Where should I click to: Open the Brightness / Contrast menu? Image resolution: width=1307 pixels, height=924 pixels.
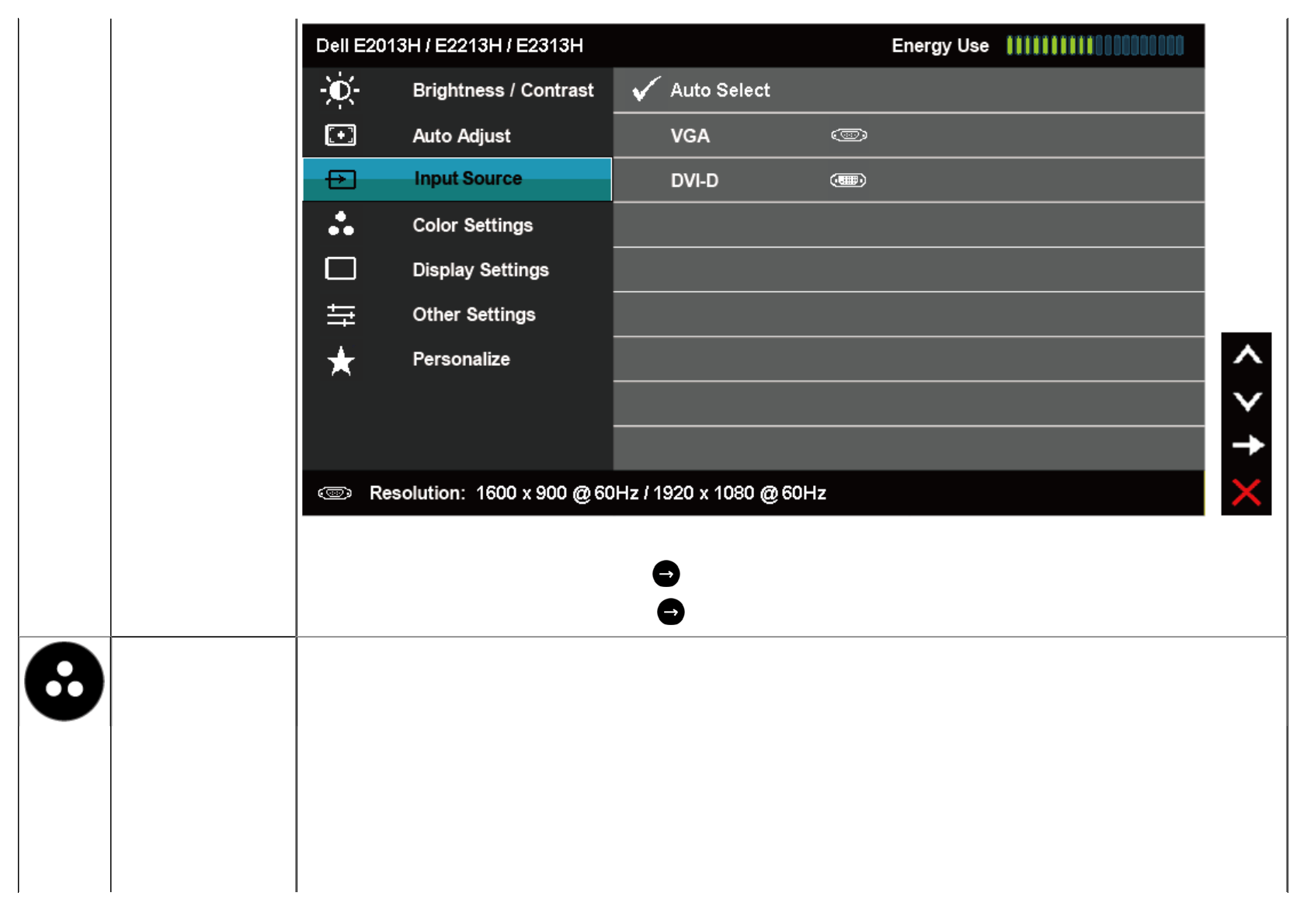[457, 90]
